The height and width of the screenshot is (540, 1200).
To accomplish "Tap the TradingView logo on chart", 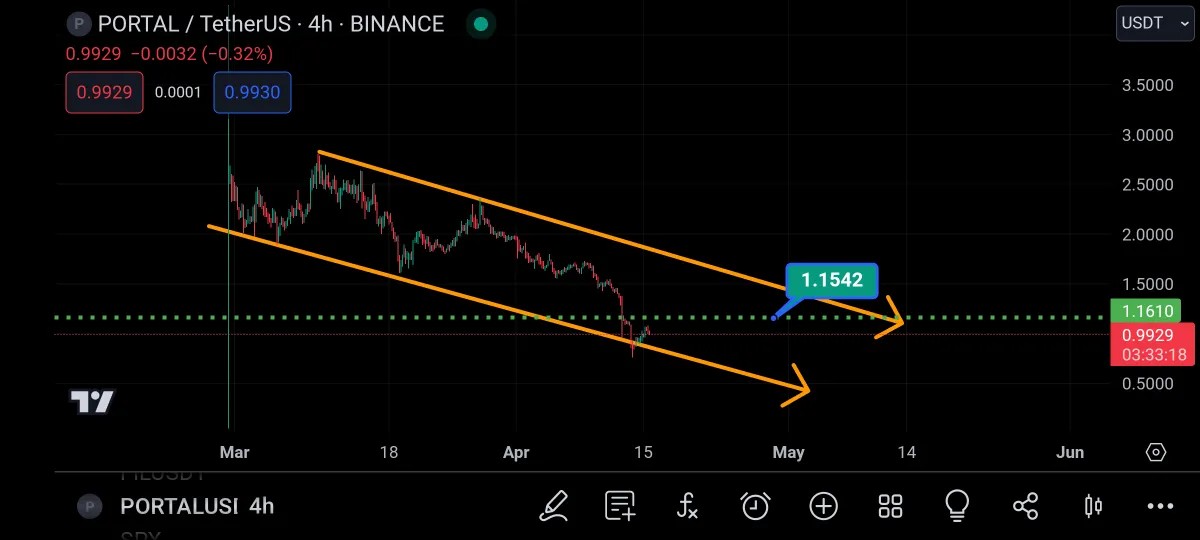I will (x=92, y=402).
